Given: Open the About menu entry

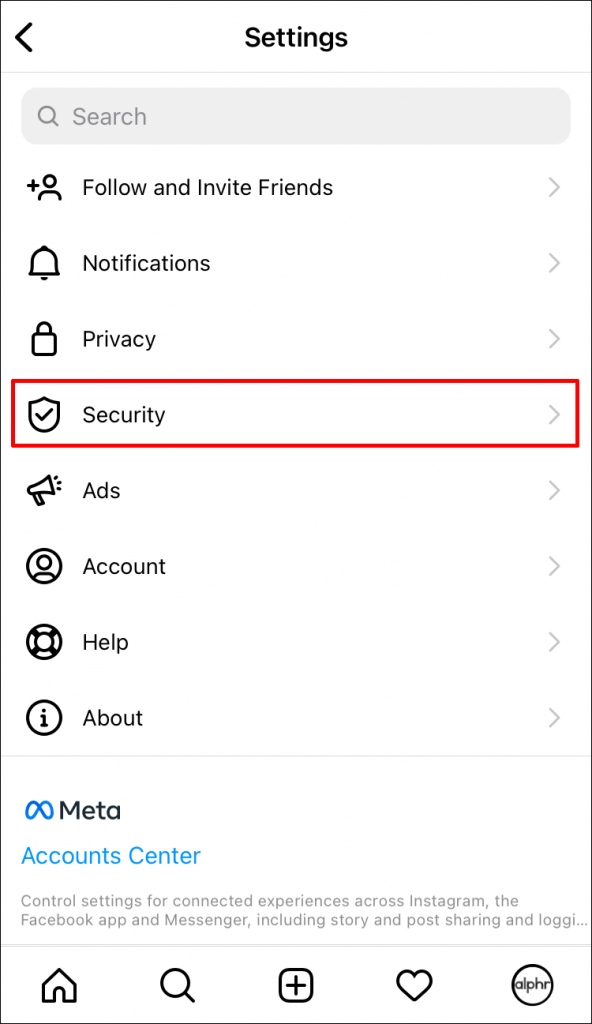Looking at the screenshot, I should point(112,717).
